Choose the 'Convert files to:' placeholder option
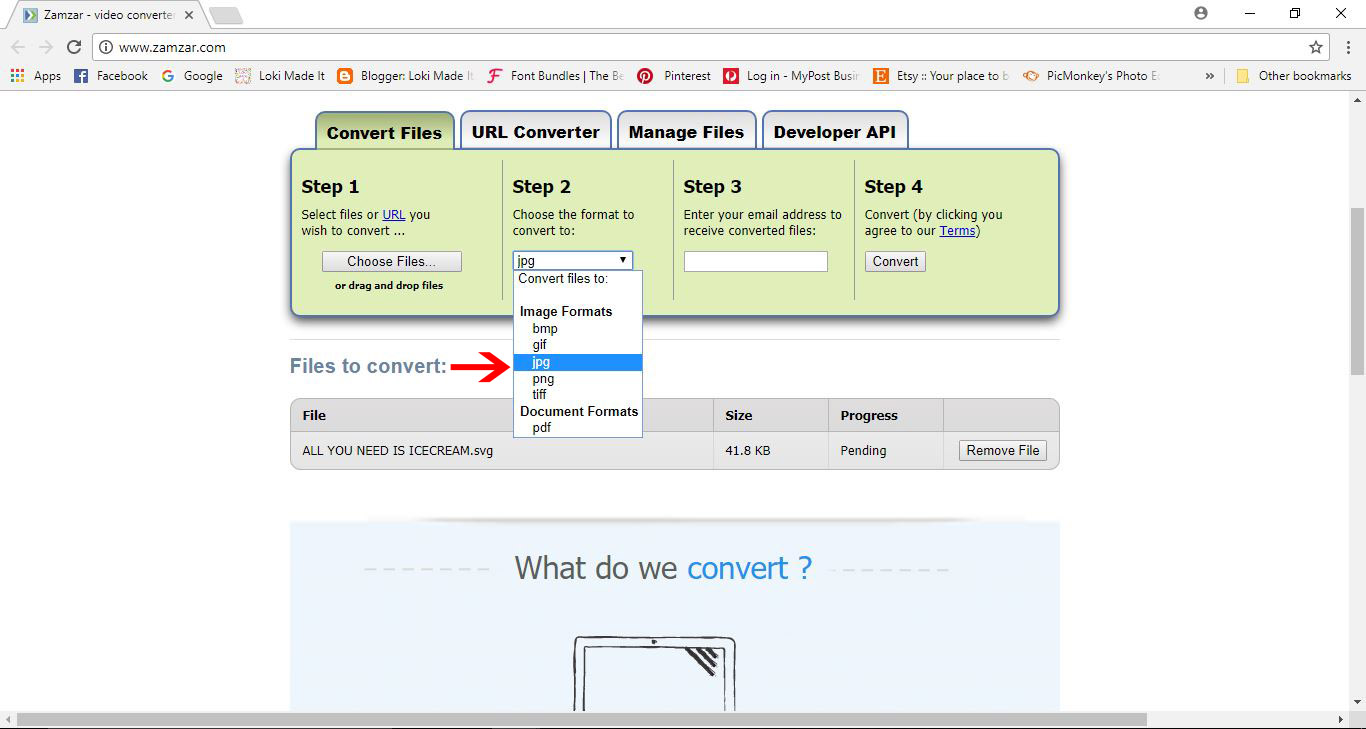1366x729 pixels. tap(578, 279)
